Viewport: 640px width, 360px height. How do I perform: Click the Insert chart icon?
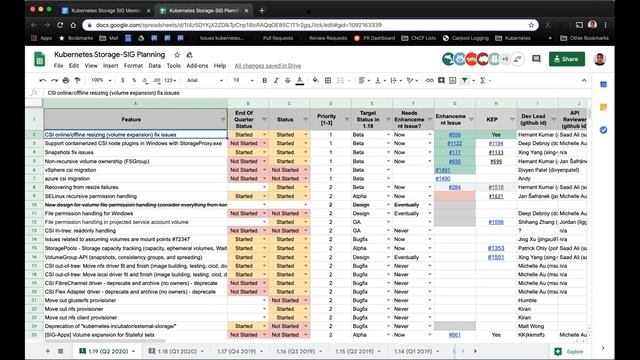pos(453,80)
